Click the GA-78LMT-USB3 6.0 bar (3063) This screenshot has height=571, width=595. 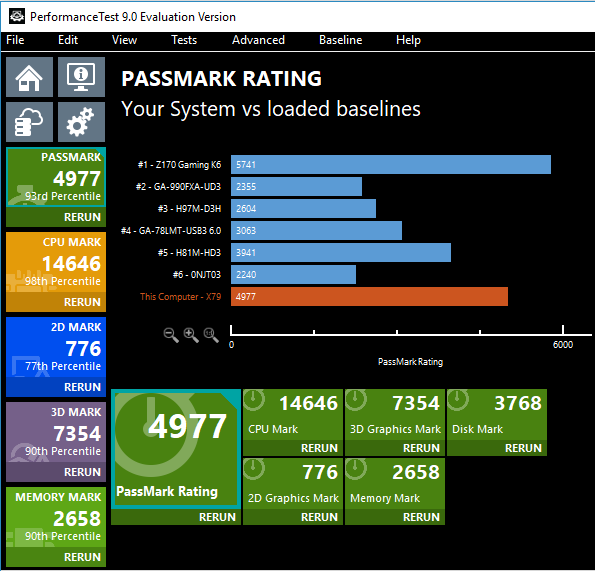click(316, 231)
